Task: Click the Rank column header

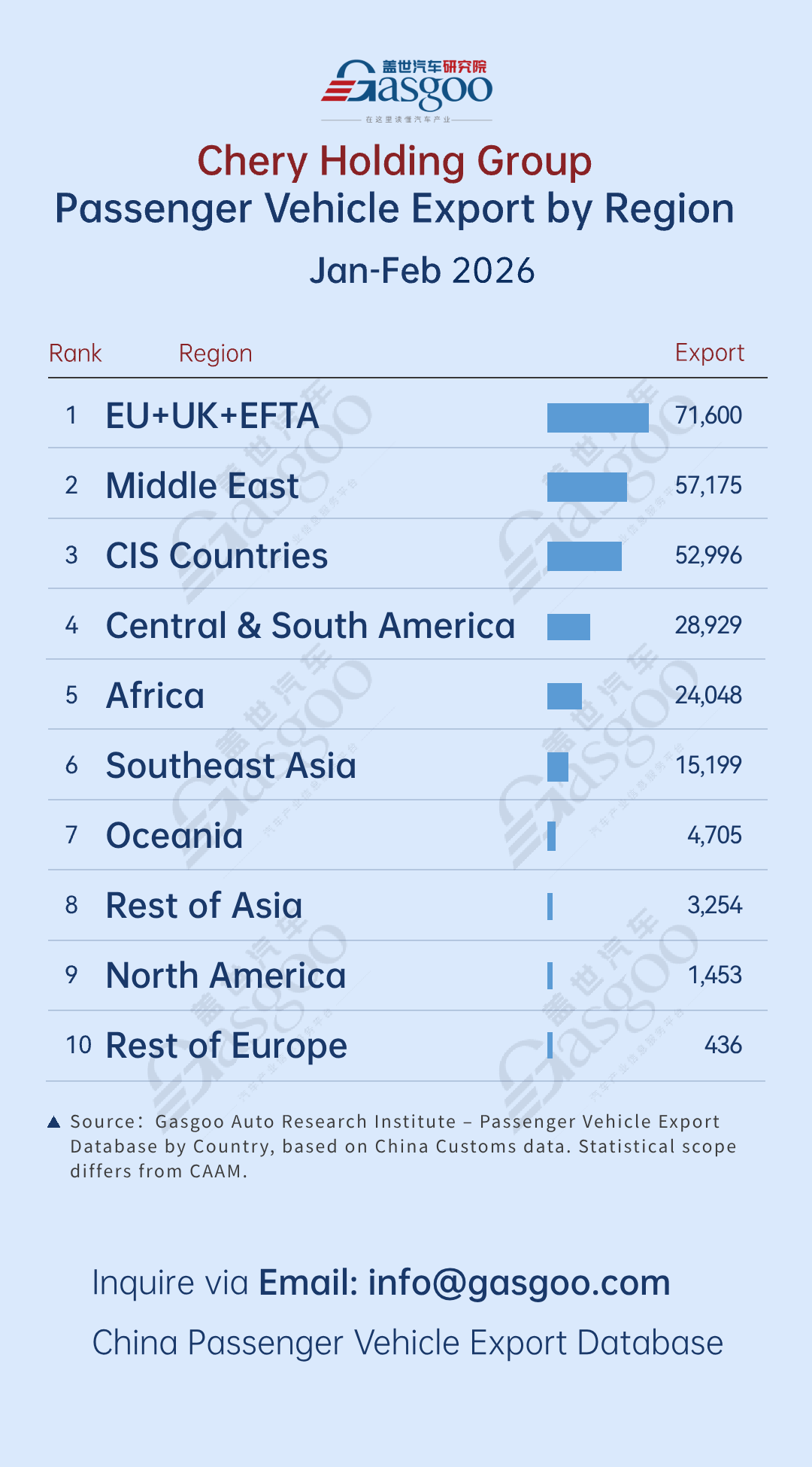Action: [75, 354]
